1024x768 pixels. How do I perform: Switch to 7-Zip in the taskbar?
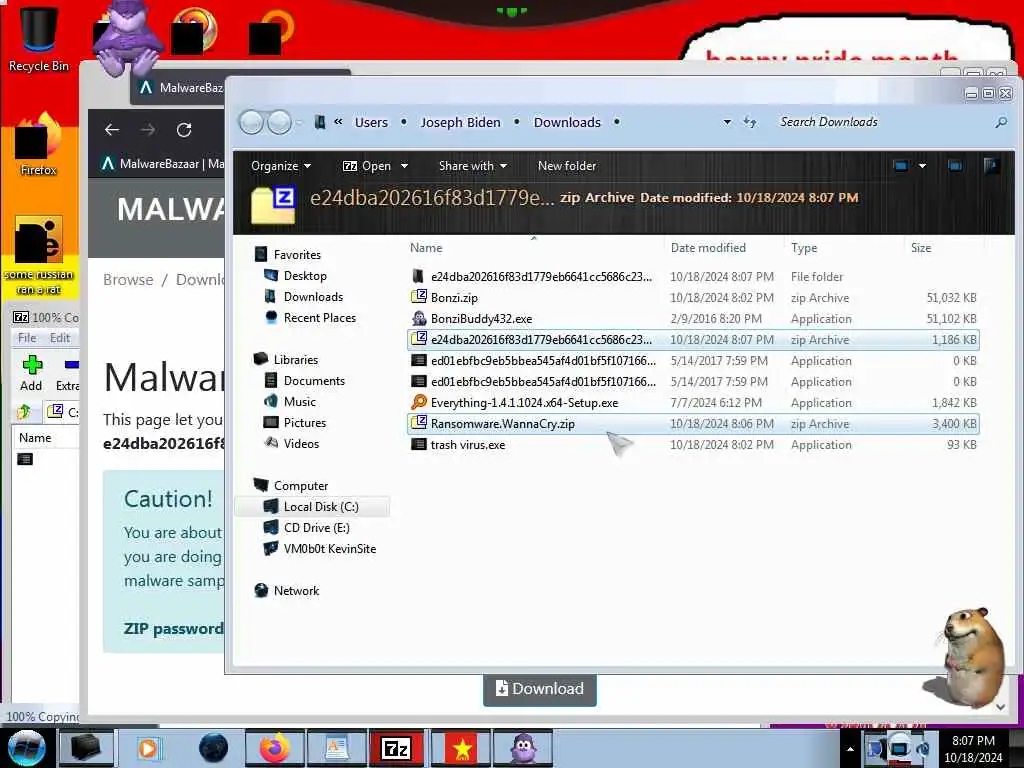coord(396,748)
